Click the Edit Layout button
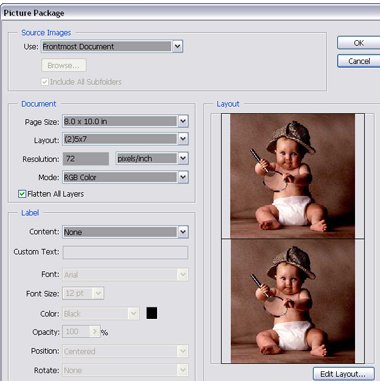Screen dimensions: 380x381 pyautogui.click(x=344, y=374)
